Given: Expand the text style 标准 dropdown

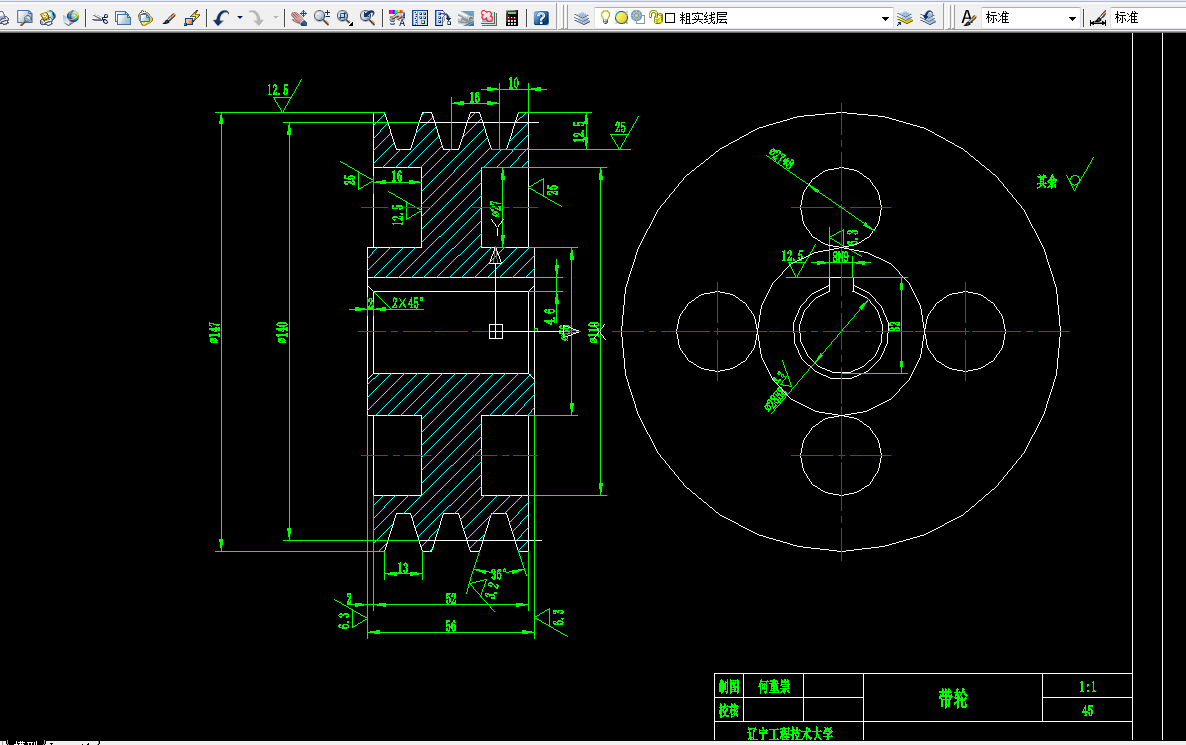Looking at the screenshot, I should [x=1072, y=18].
